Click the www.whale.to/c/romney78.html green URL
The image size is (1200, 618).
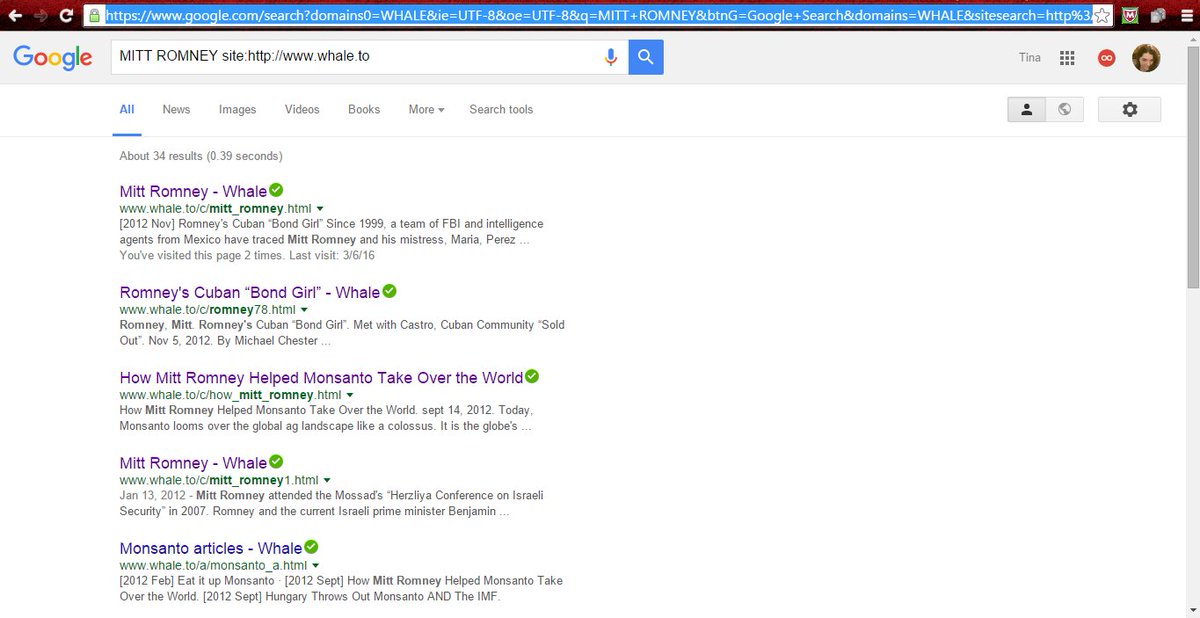coord(208,310)
